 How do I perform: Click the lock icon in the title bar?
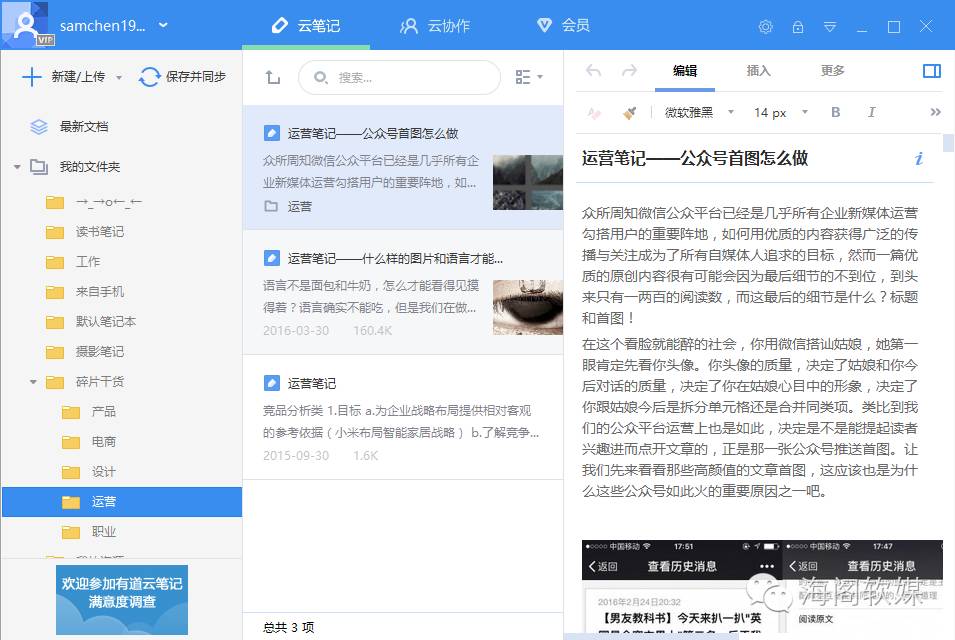click(x=797, y=27)
